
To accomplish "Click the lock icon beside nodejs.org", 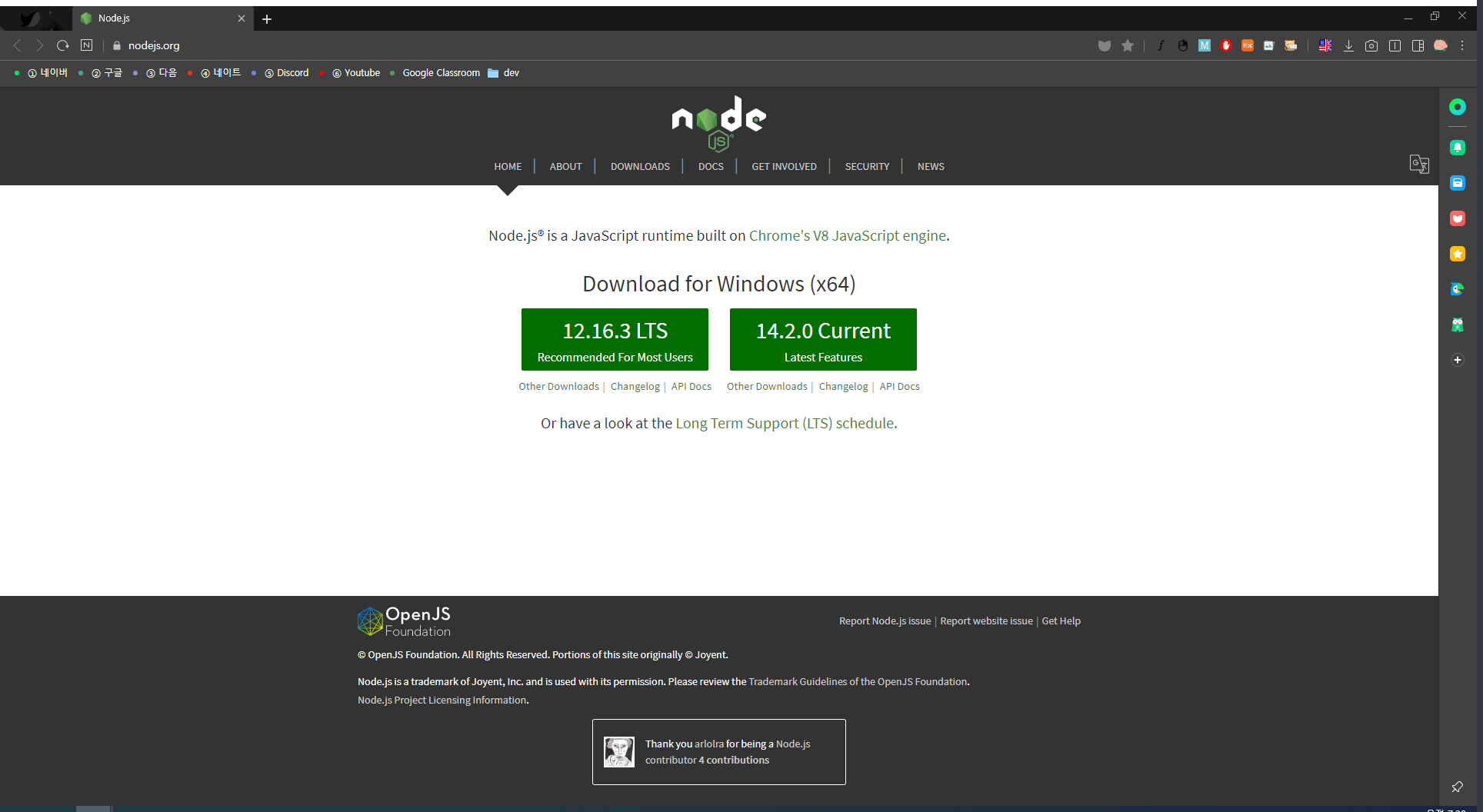I will coord(117,45).
